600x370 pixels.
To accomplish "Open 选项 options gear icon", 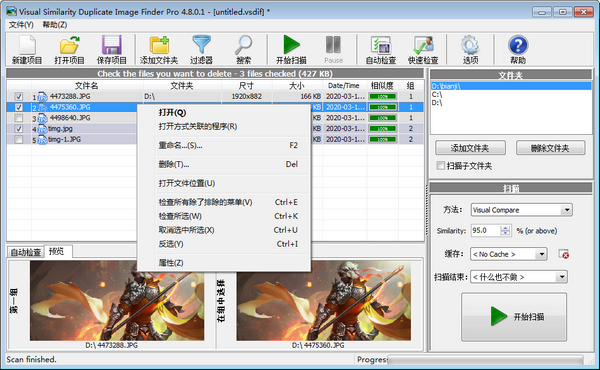I will coord(470,46).
